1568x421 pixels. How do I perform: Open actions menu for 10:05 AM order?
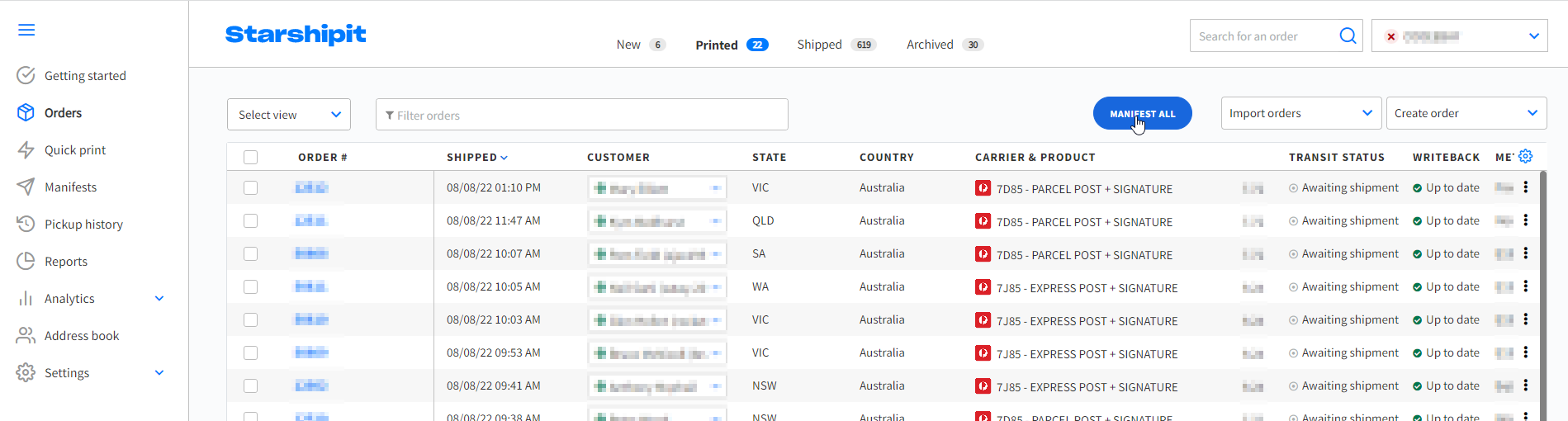pos(1526,286)
